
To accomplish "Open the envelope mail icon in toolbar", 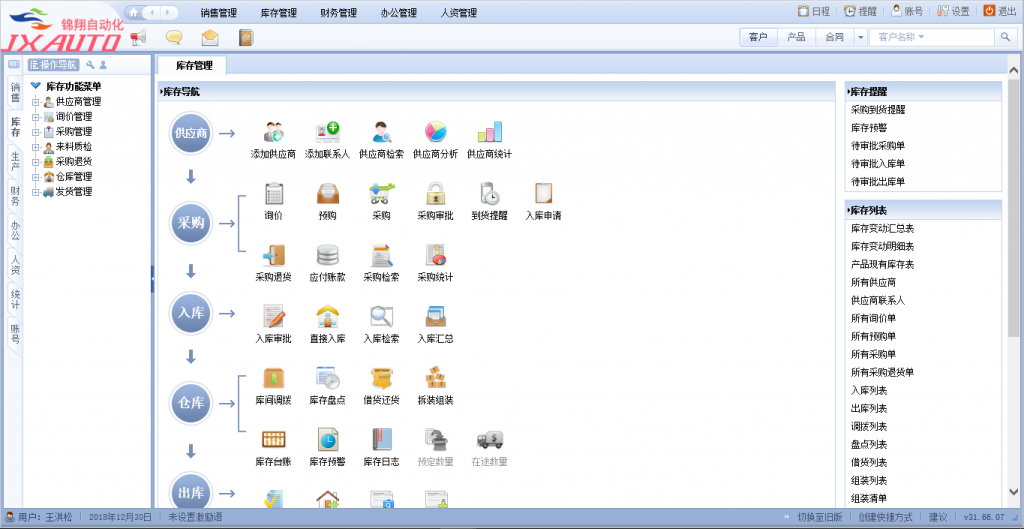I will [x=209, y=38].
